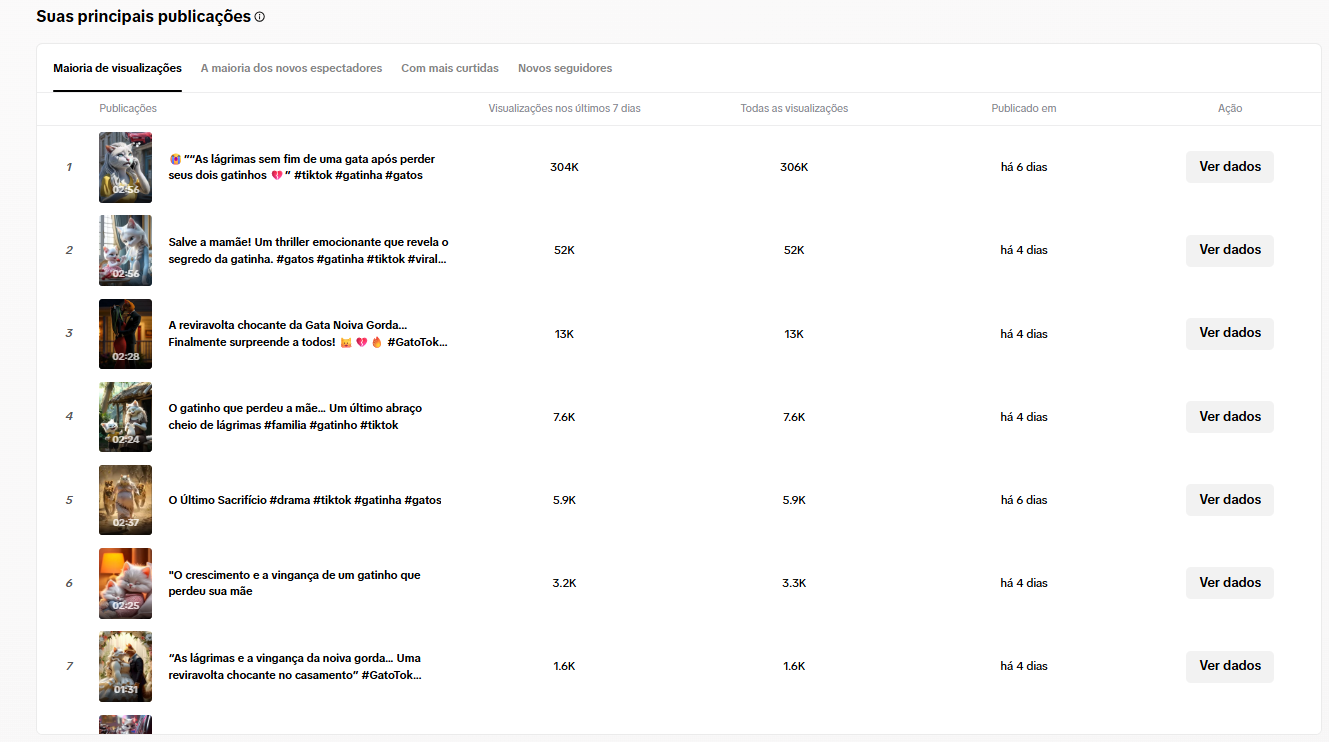
Task: Click the title "Salve a mamãe! Um thriller emocionante"
Action: [x=308, y=250]
